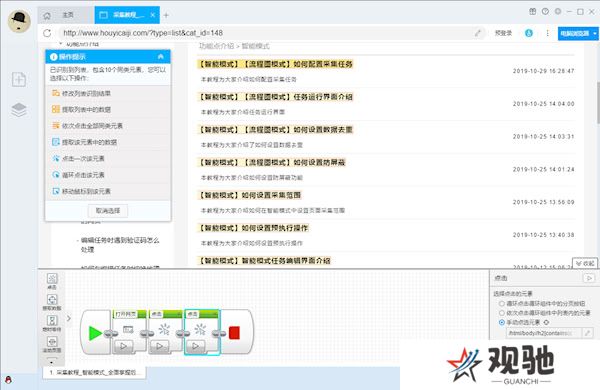The width and height of the screenshot is (600, 390).
Task: Click the user avatar with black hat
Action: point(19,21)
